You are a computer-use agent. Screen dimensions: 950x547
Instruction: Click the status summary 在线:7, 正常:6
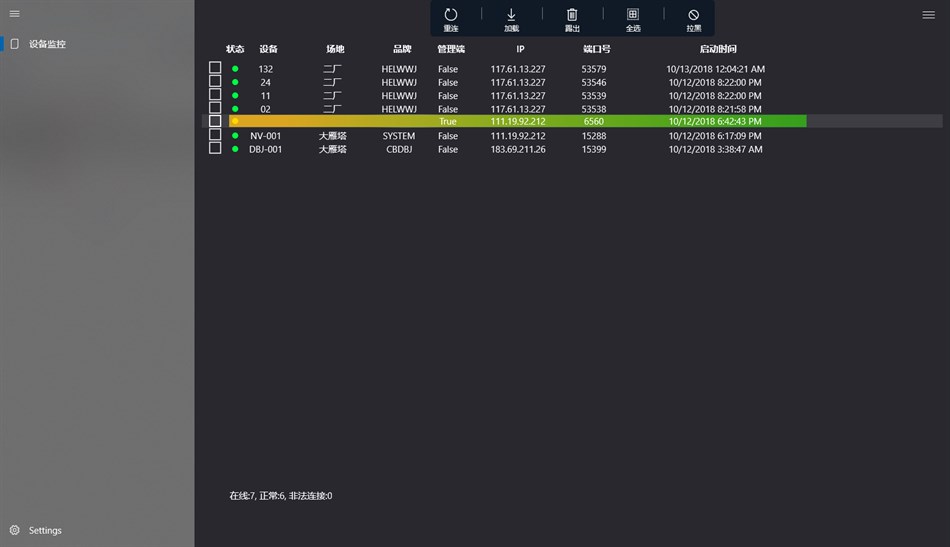click(x=281, y=496)
